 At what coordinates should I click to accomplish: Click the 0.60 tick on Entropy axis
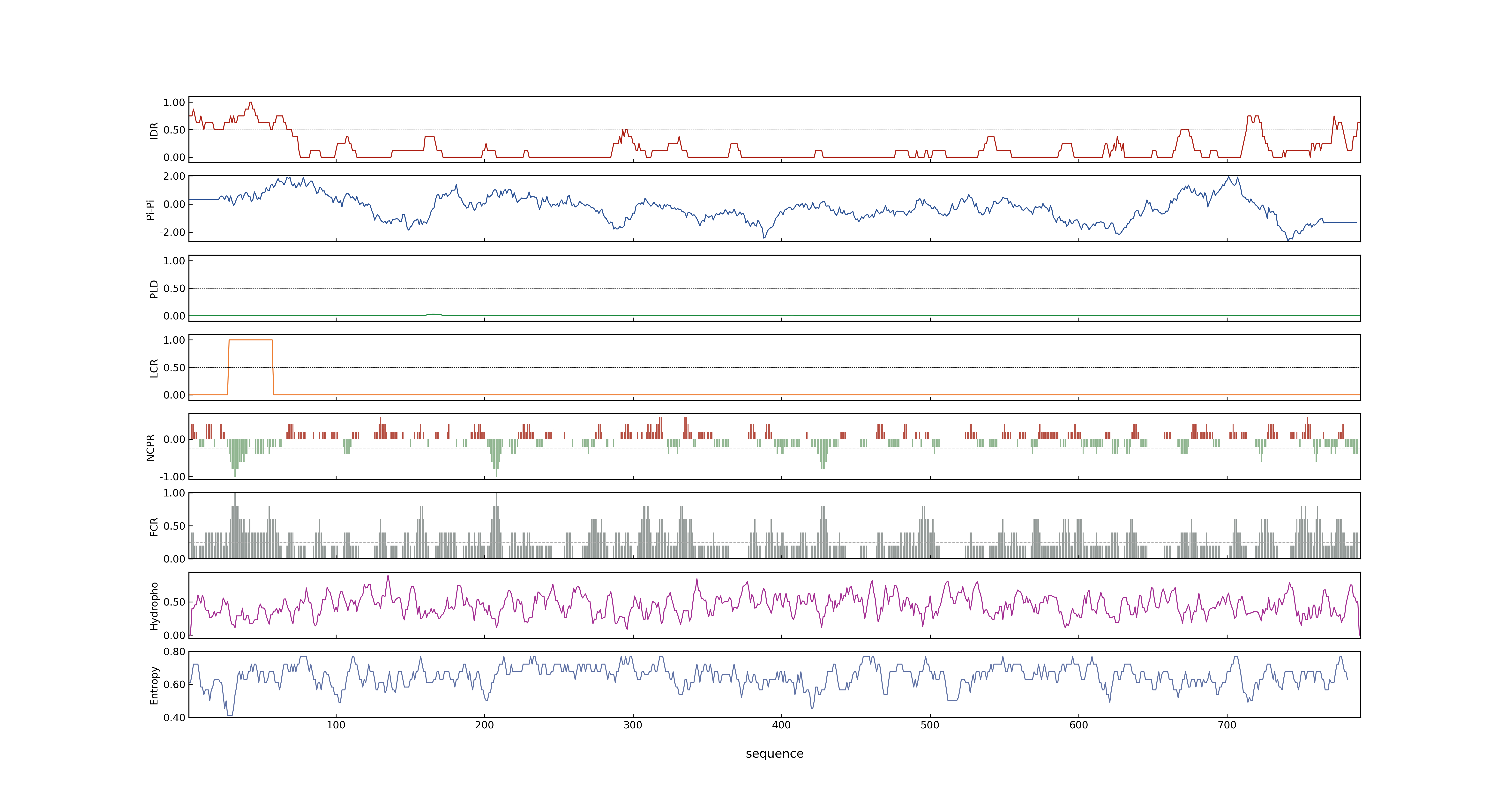tap(174, 685)
